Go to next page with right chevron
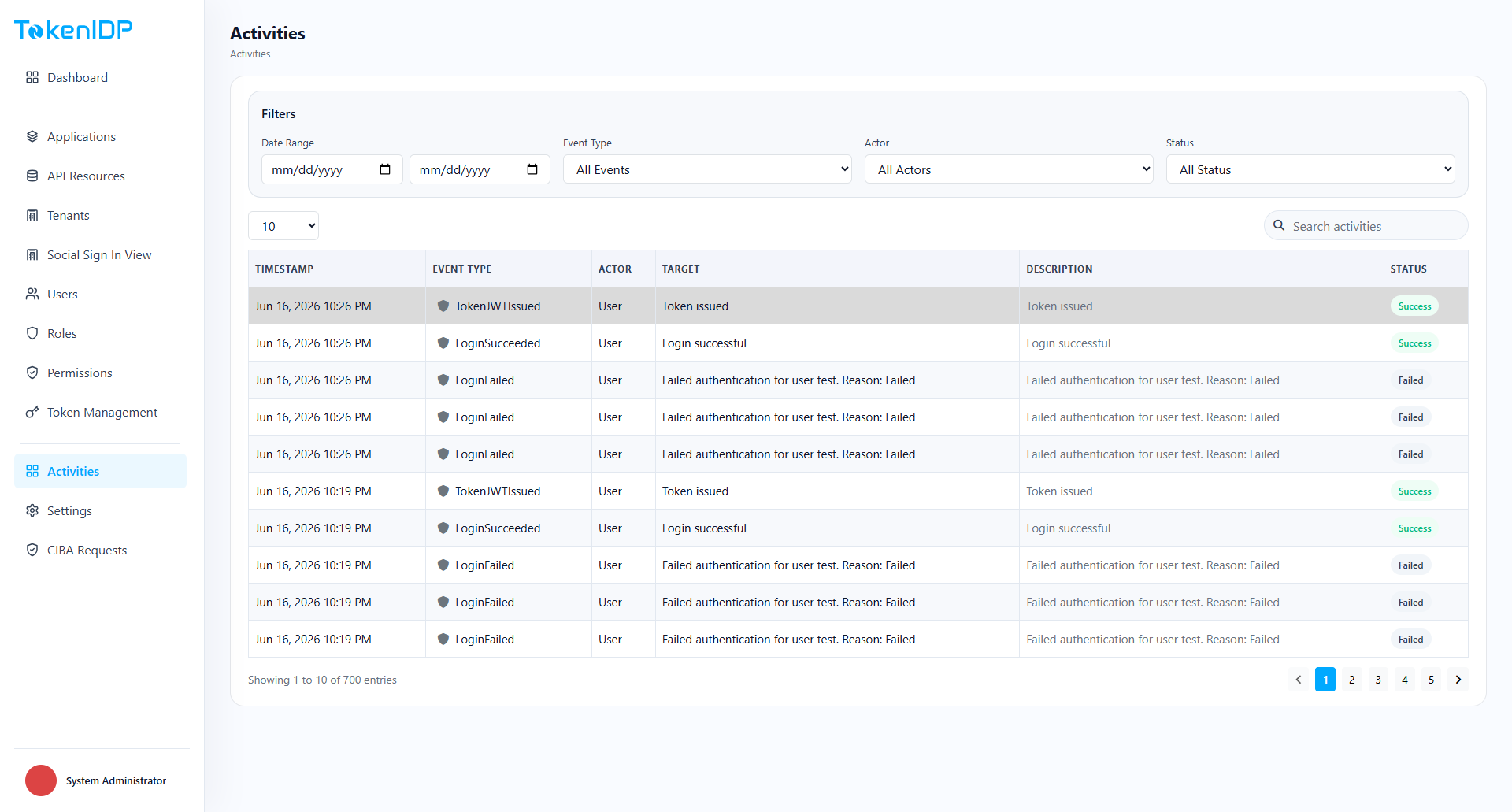Image resolution: width=1512 pixels, height=812 pixels. [1458, 680]
